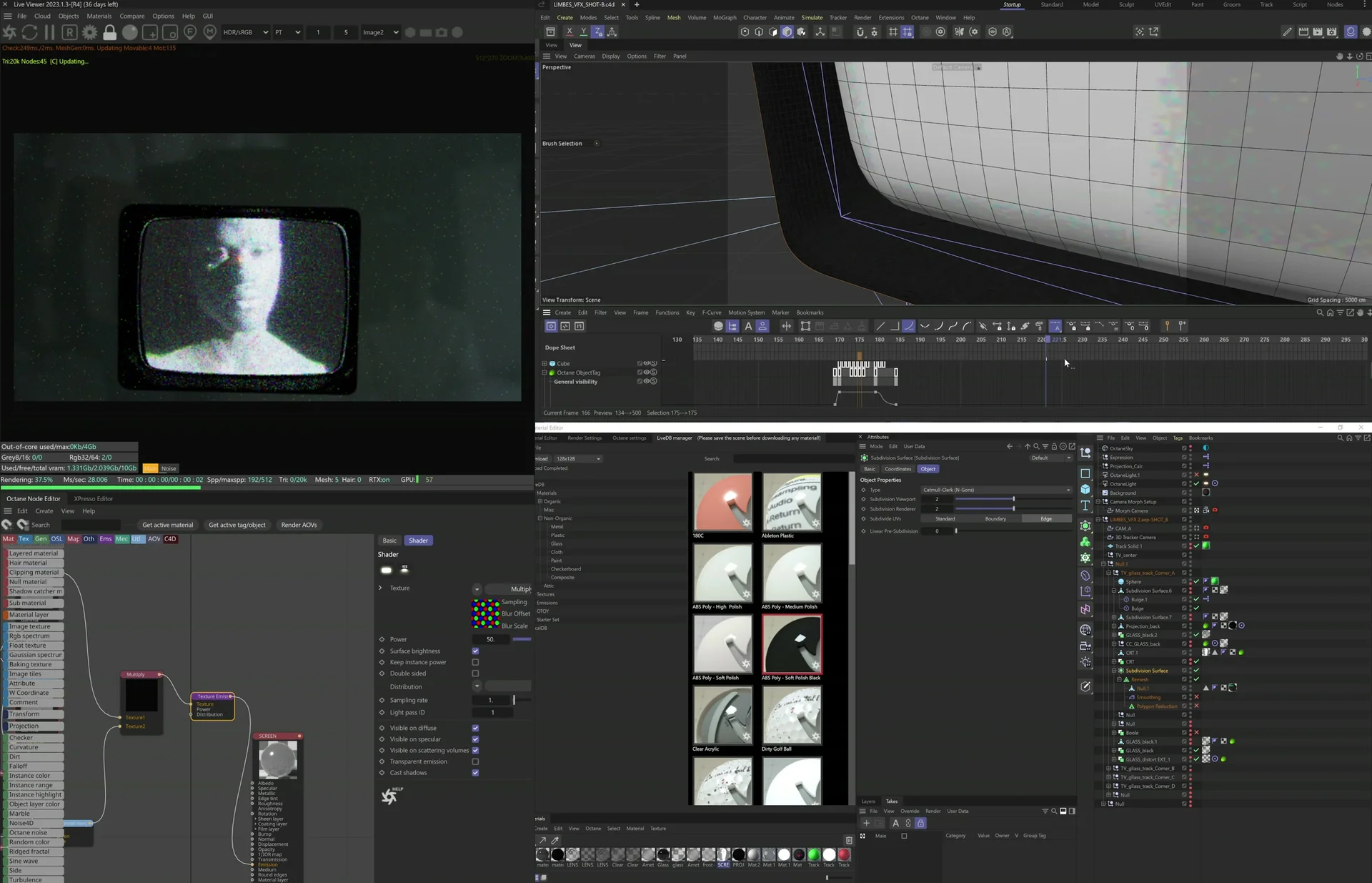1372x883 pixels.
Task: Pause the Live Viewer render
Action: pyautogui.click(x=49, y=32)
